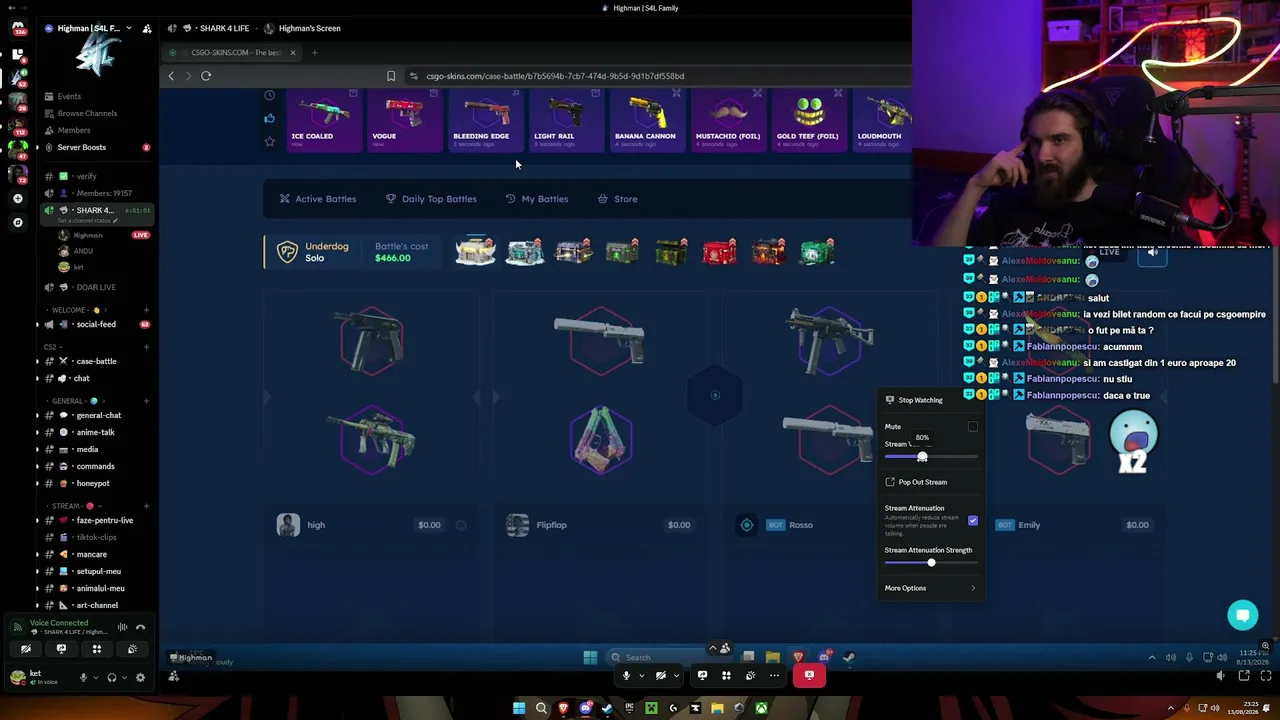Click the invite people icon beside server name
This screenshot has width=1280, height=720.
click(x=147, y=28)
